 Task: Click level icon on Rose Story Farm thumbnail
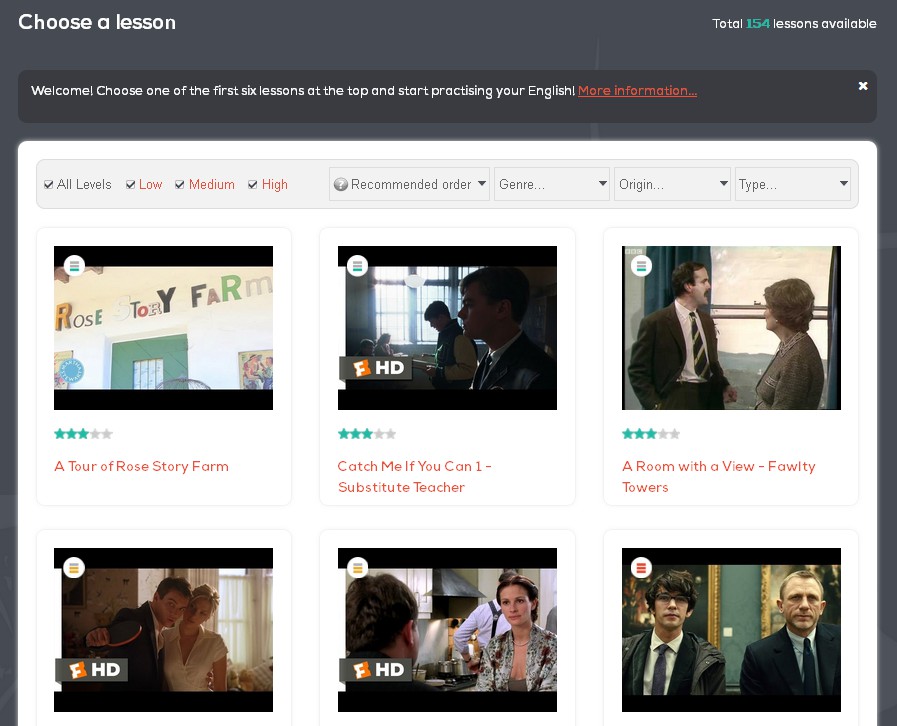coord(74,266)
